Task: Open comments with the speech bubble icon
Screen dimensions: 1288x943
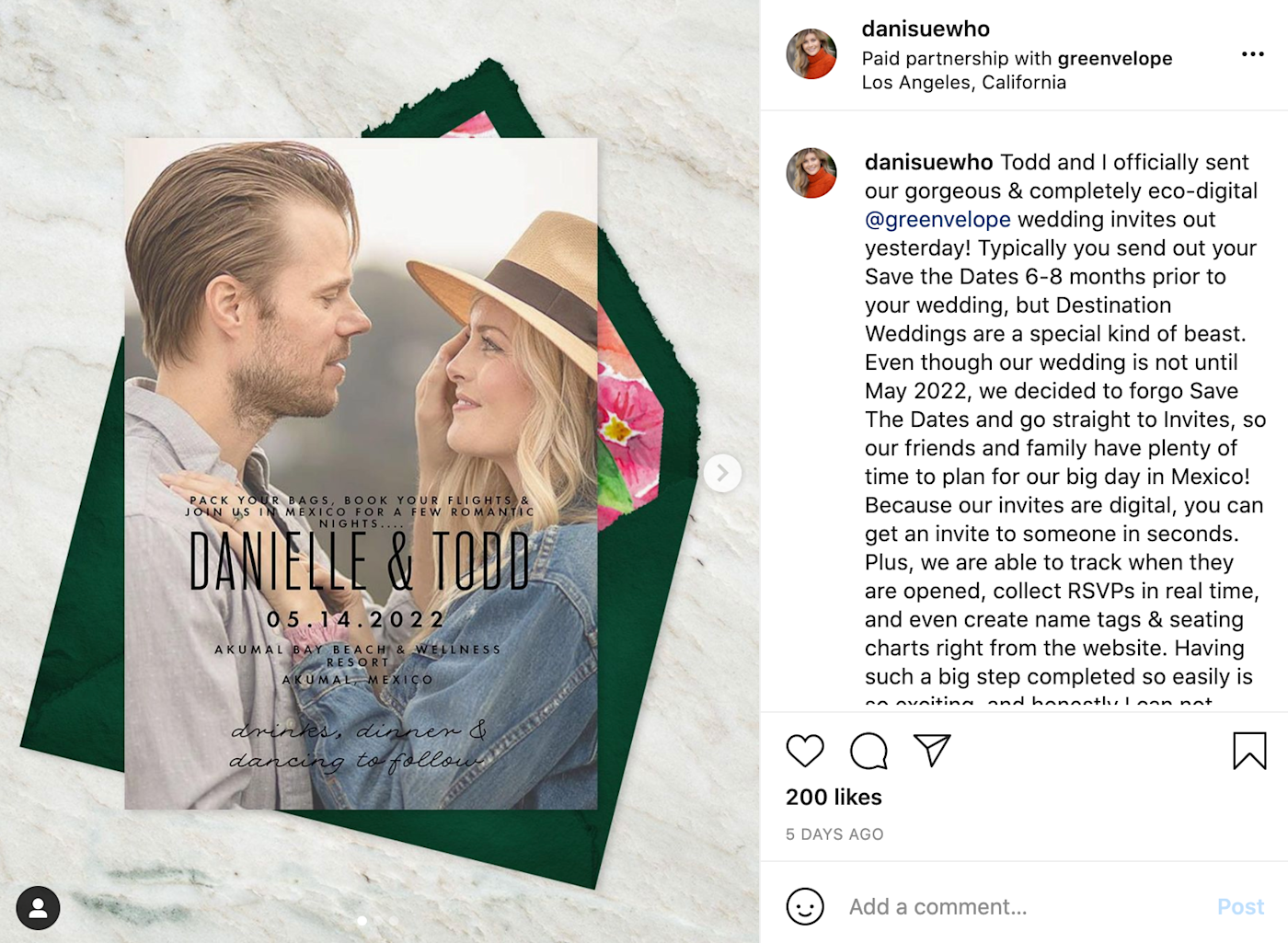Action: [868, 751]
